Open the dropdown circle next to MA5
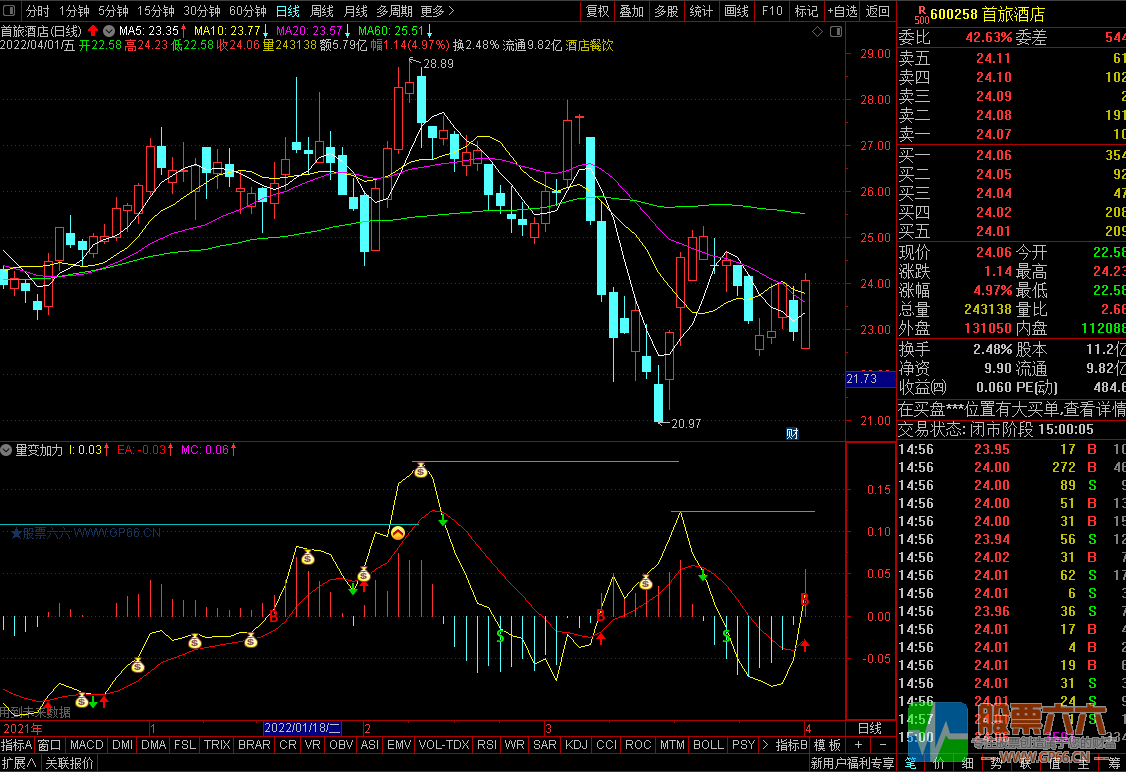Viewport: 1126px width, 772px height. tap(108, 31)
